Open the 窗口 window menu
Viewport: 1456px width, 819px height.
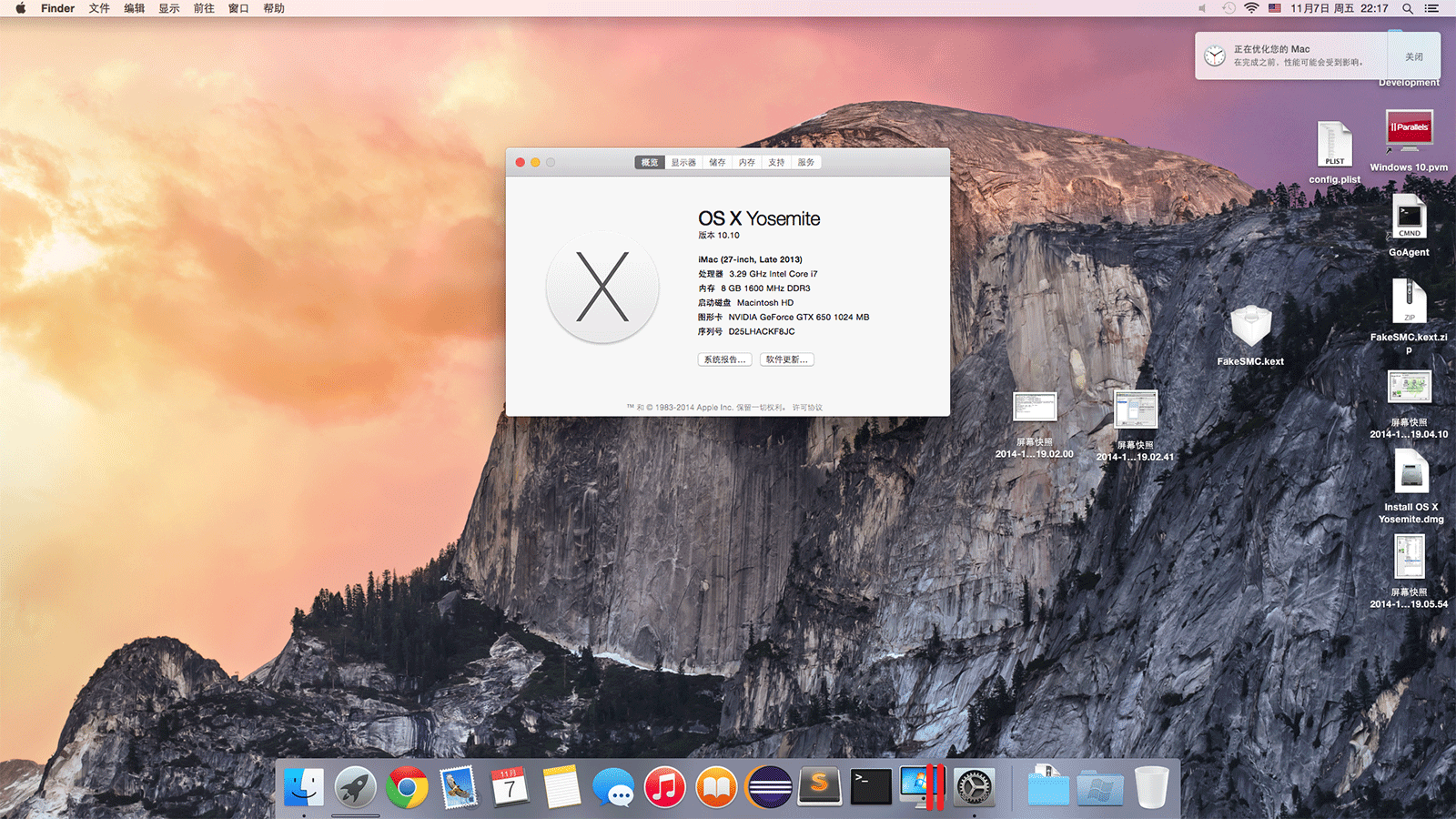[238, 8]
